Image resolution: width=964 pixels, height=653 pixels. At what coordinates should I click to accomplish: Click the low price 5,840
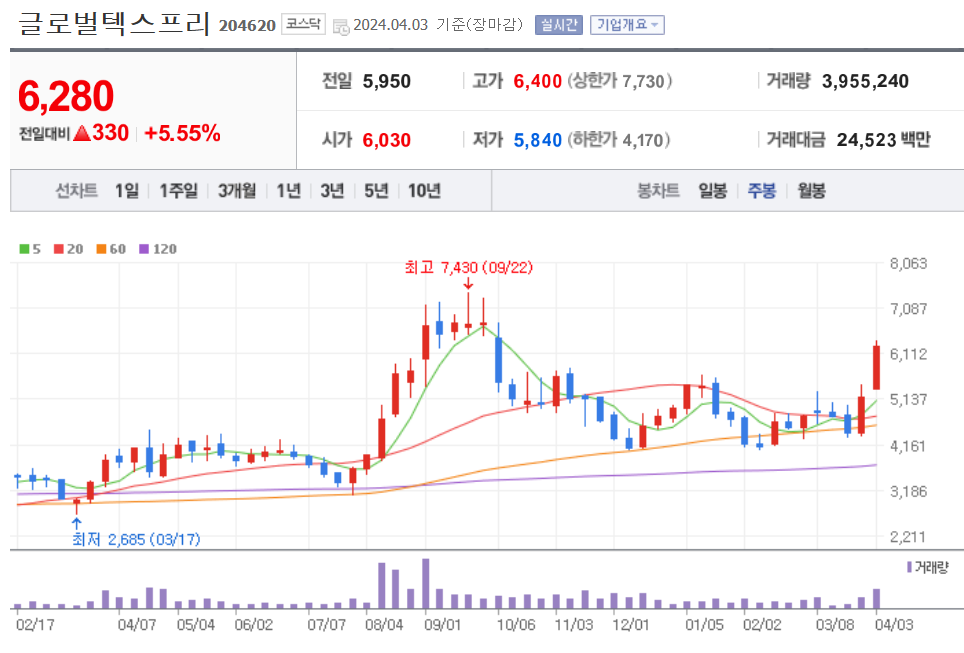537,140
